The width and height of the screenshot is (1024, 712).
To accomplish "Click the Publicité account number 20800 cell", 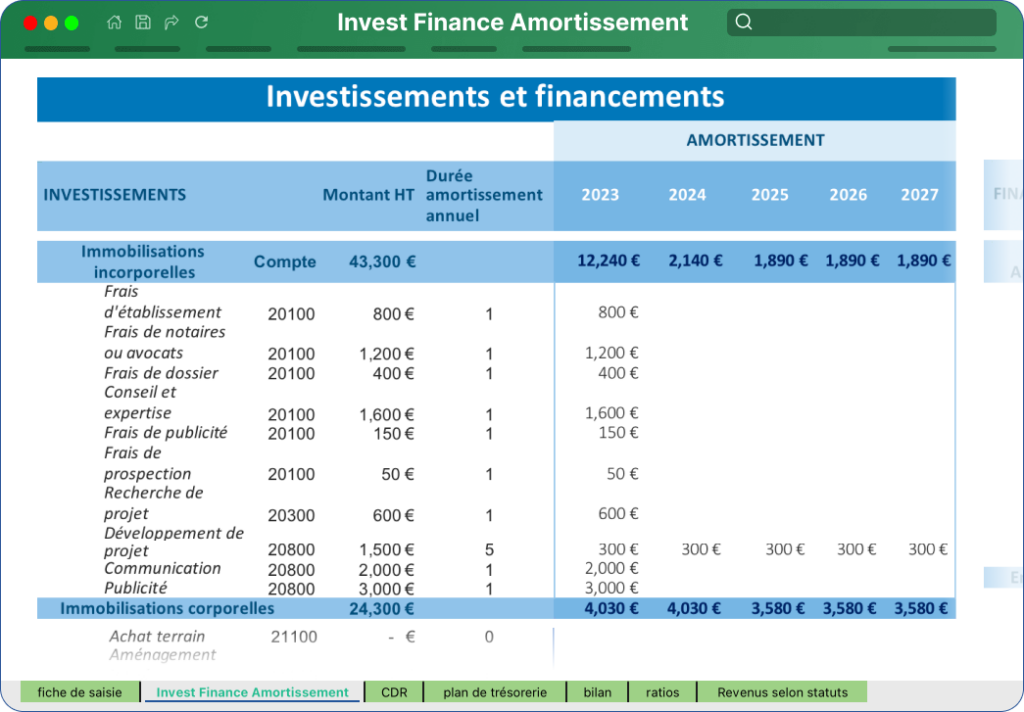I will [291, 589].
